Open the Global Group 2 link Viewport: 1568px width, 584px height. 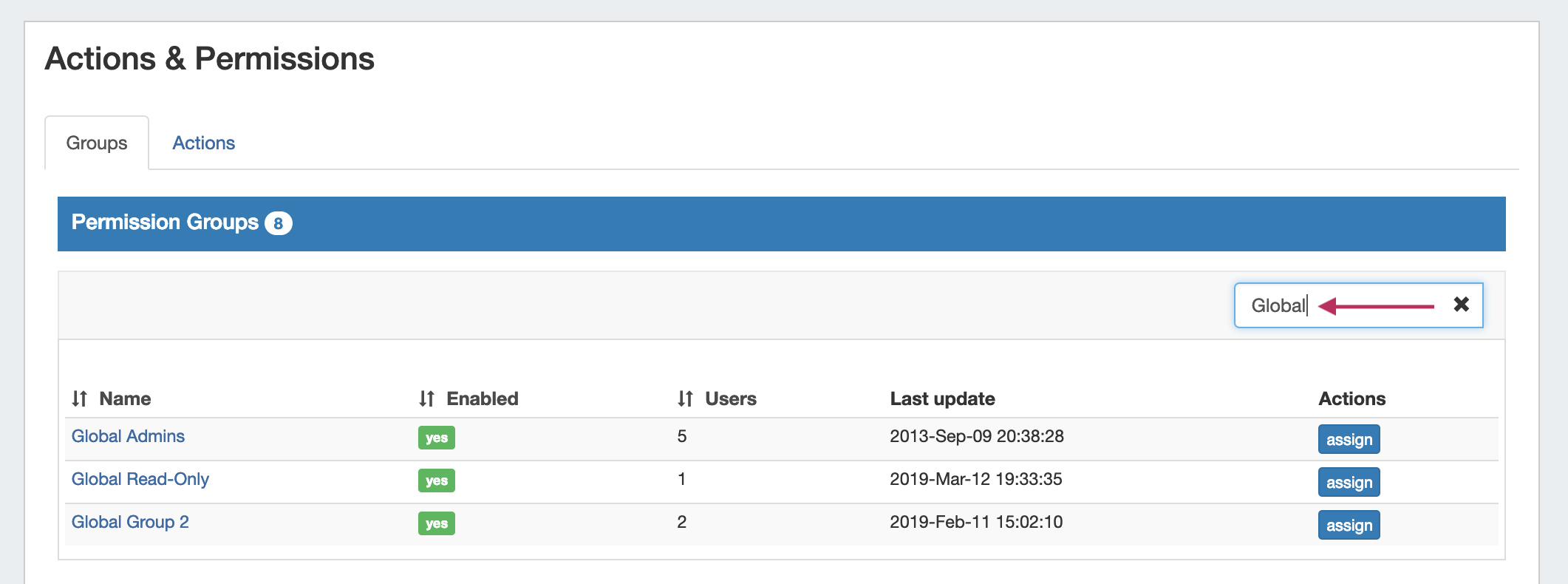pos(130,522)
